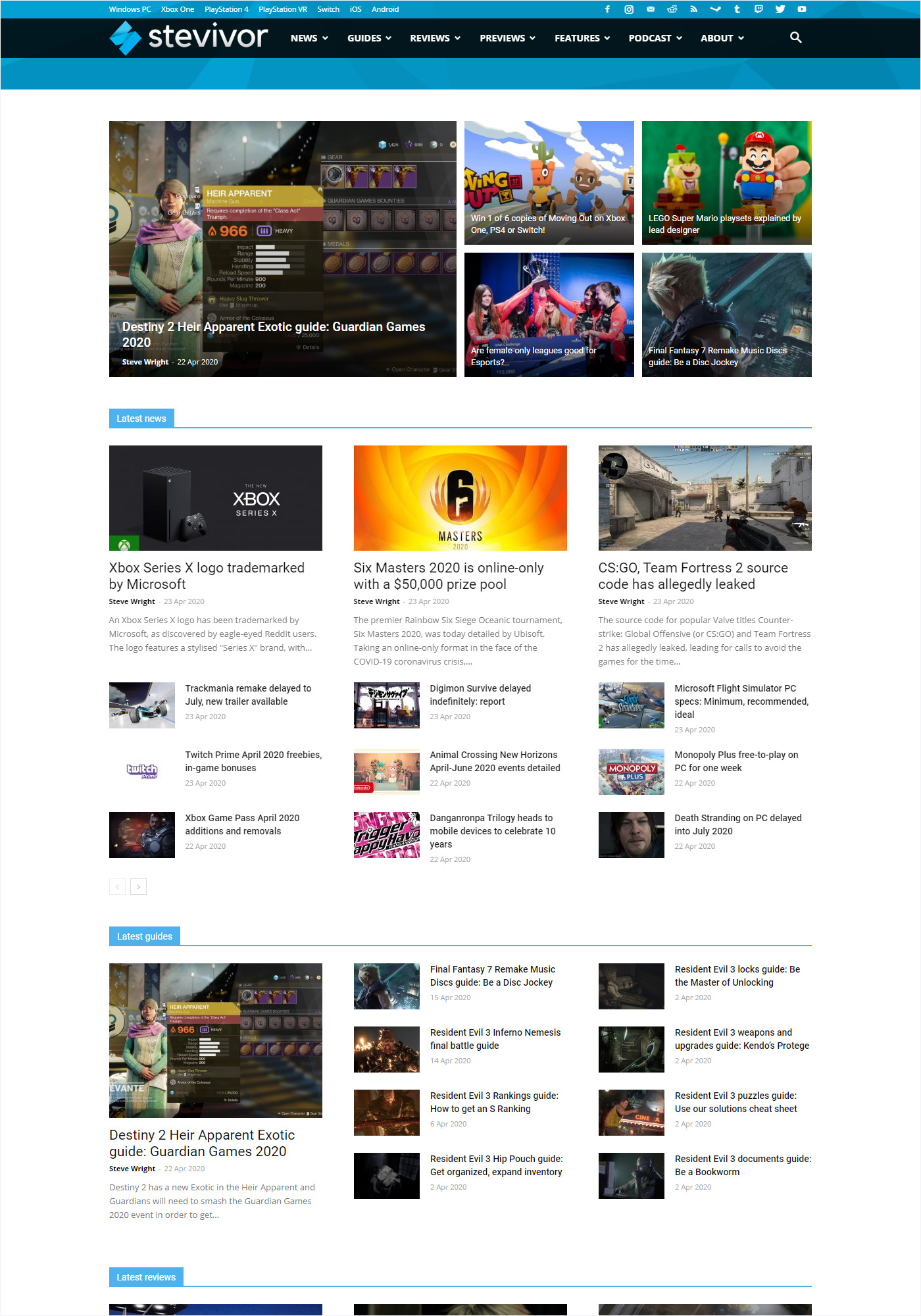Select Windows PC in top bar
Screen dimensions: 921x1316
130,9
